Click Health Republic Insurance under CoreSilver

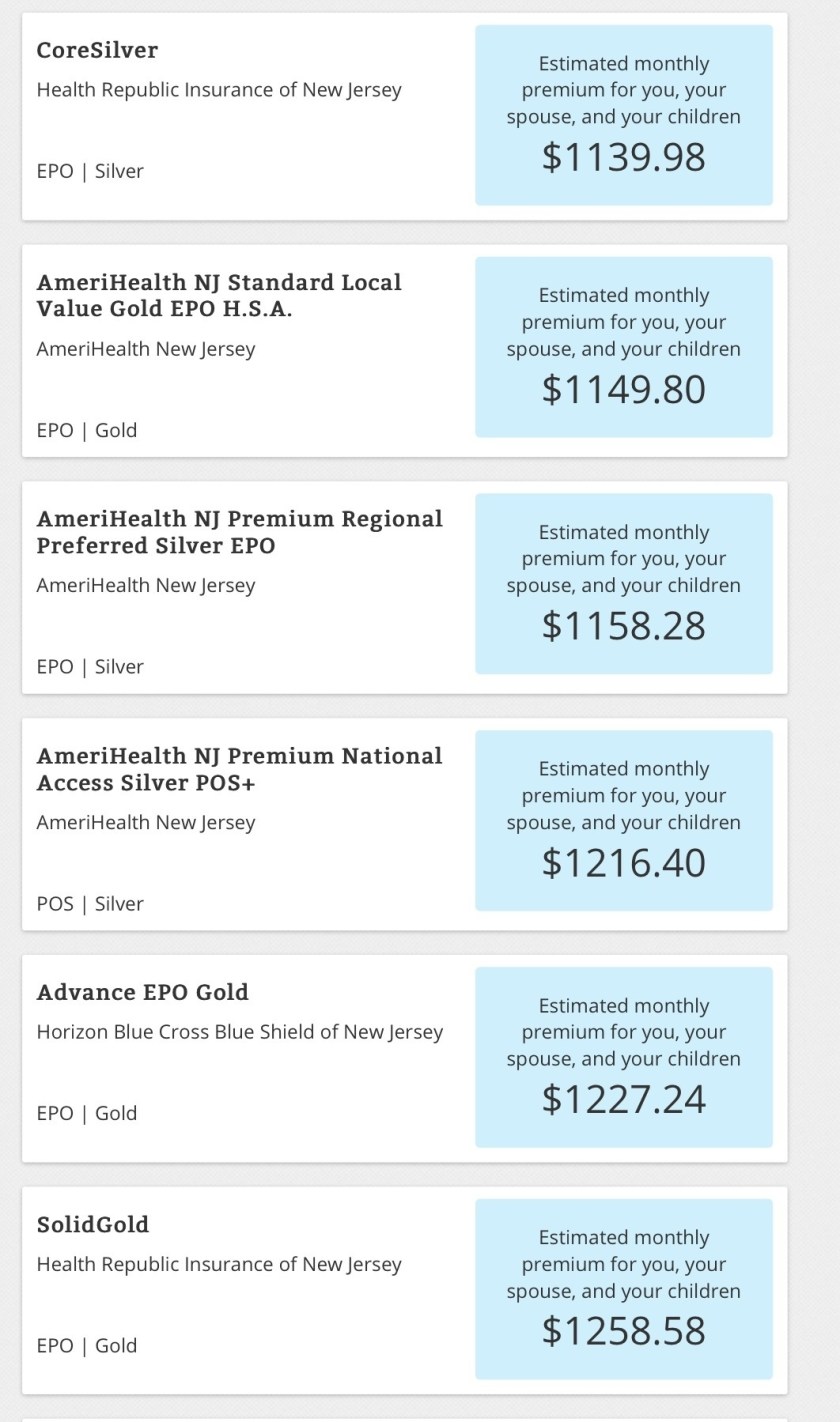(219, 90)
